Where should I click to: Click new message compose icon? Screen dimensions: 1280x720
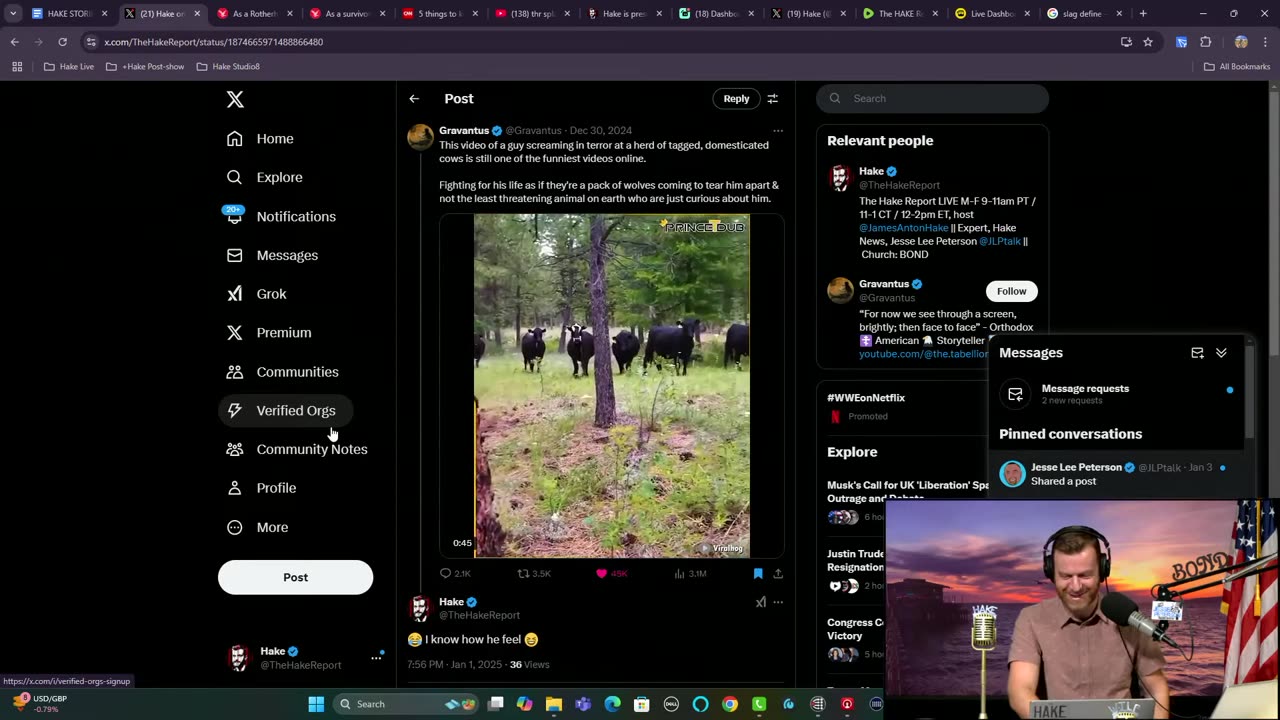pyautogui.click(x=1197, y=353)
